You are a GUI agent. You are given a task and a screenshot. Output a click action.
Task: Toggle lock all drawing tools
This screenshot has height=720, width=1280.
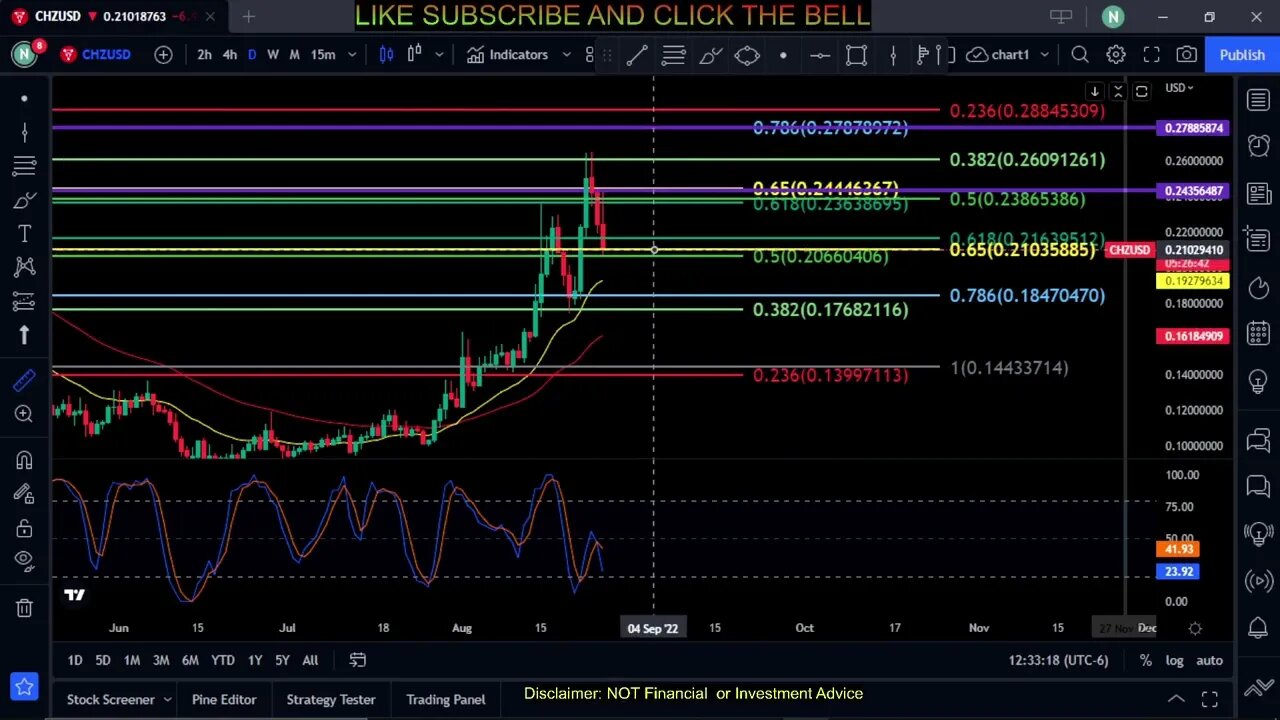pos(24,527)
